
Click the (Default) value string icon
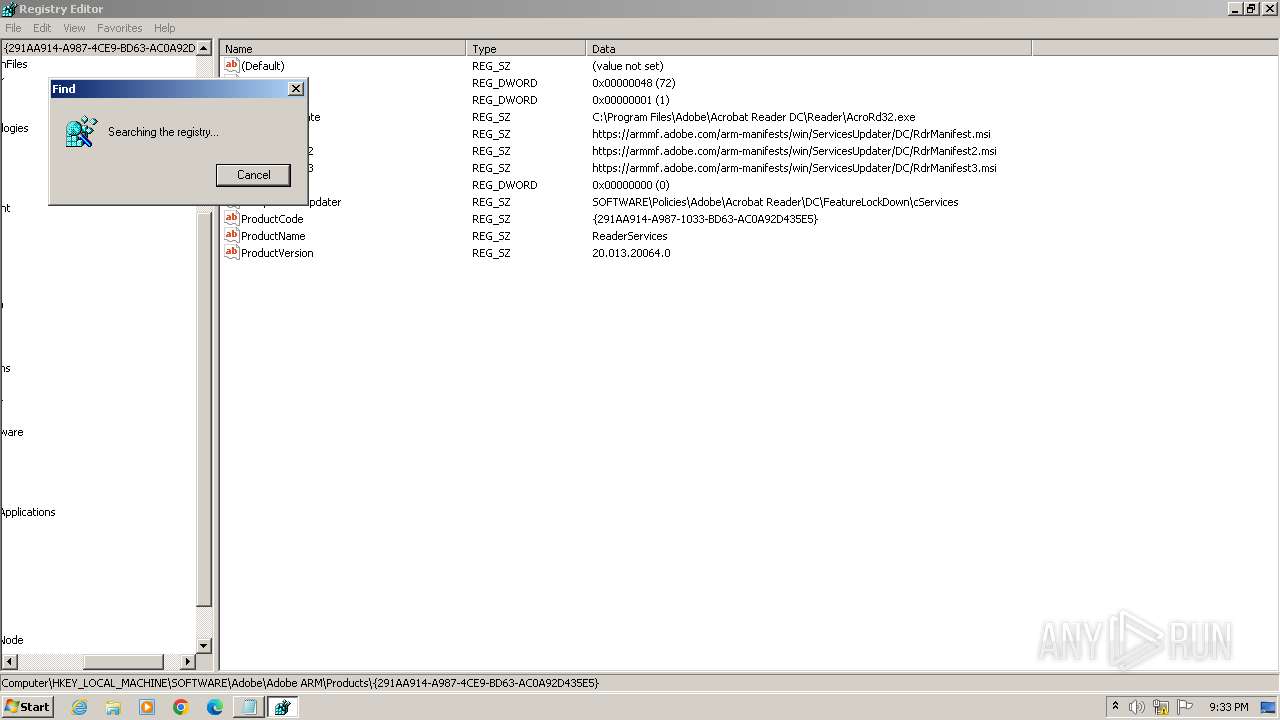tap(232, 66)
